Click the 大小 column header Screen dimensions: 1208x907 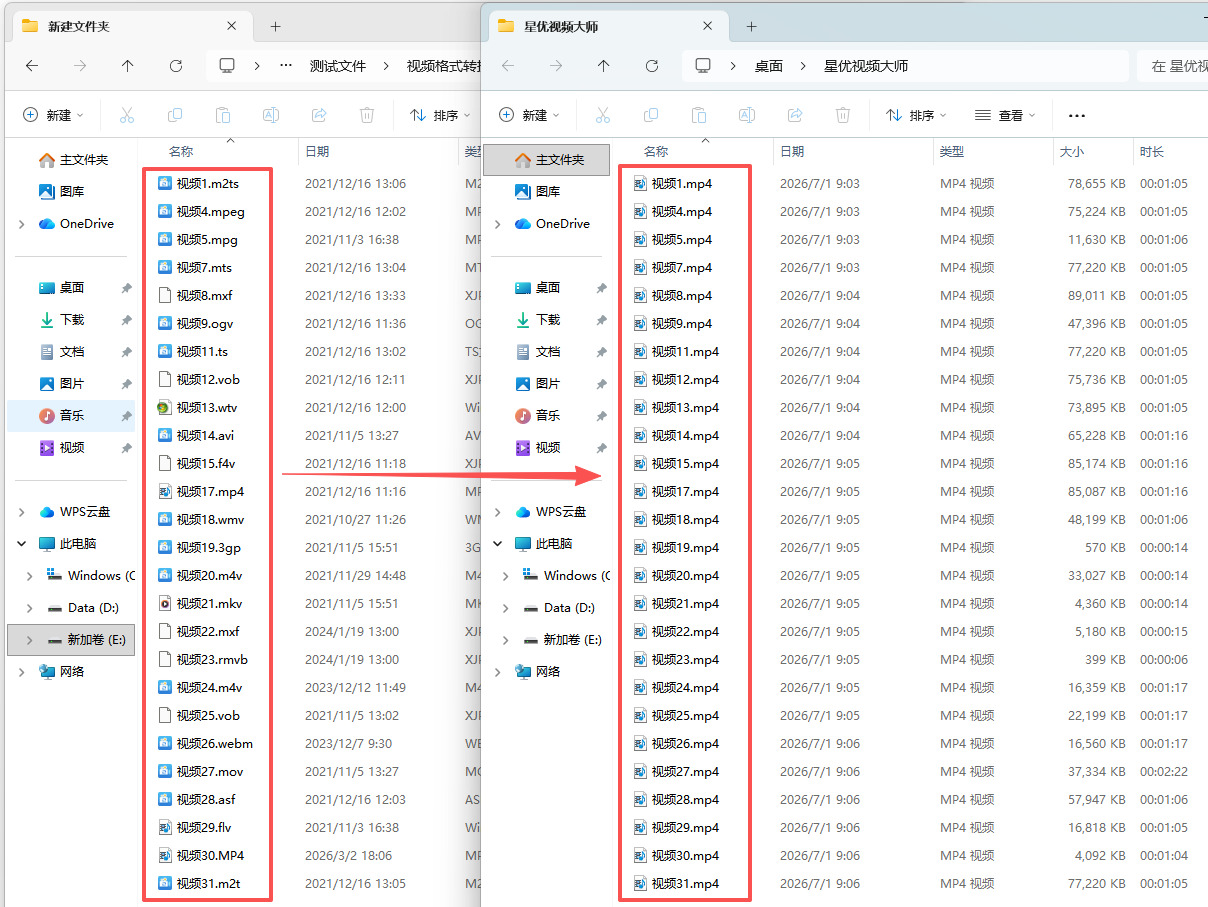tap(1071, 152)
